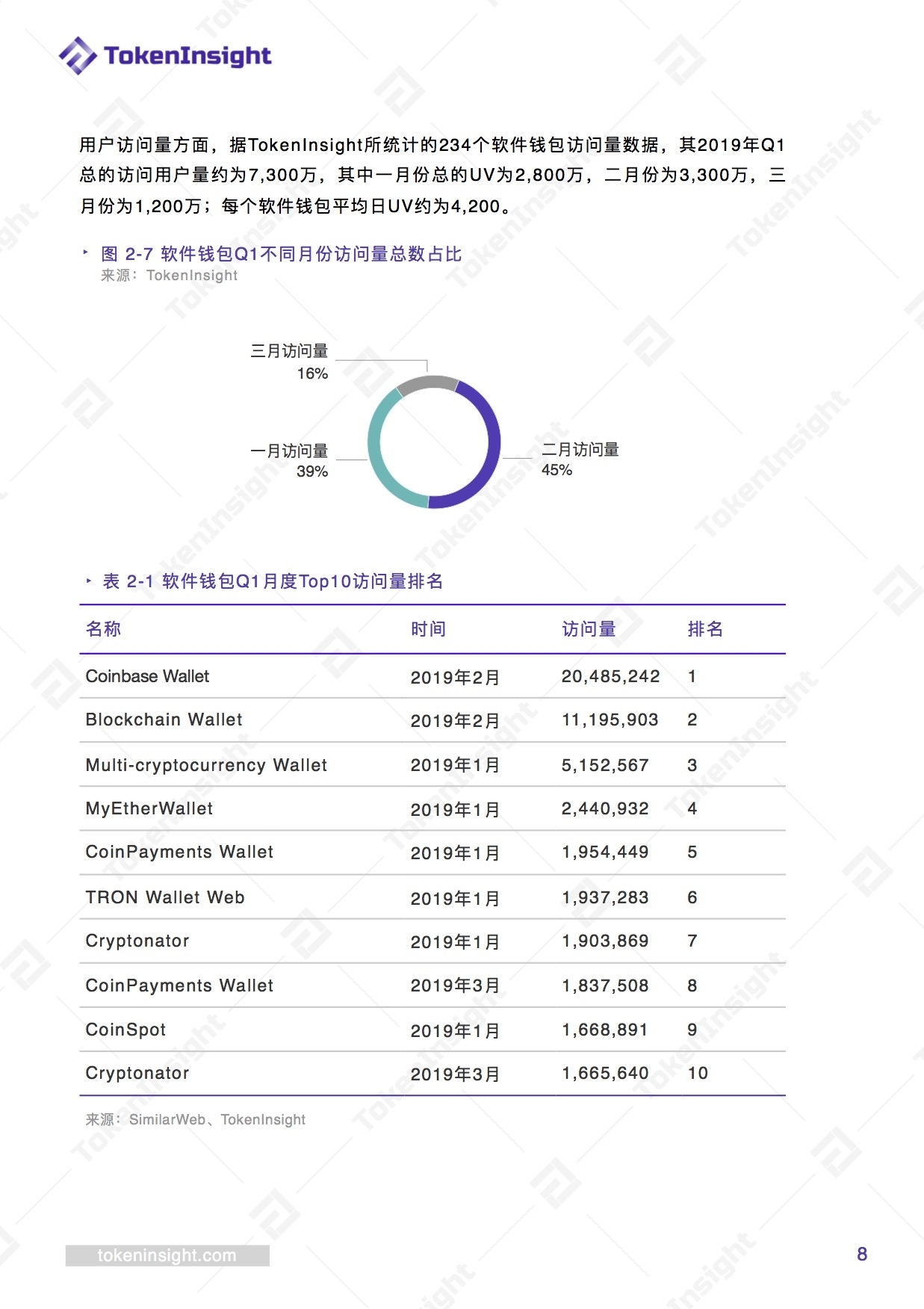The image size is (924, 1309).
Task: Select the '16%' chart value
Action: [312, 374]
